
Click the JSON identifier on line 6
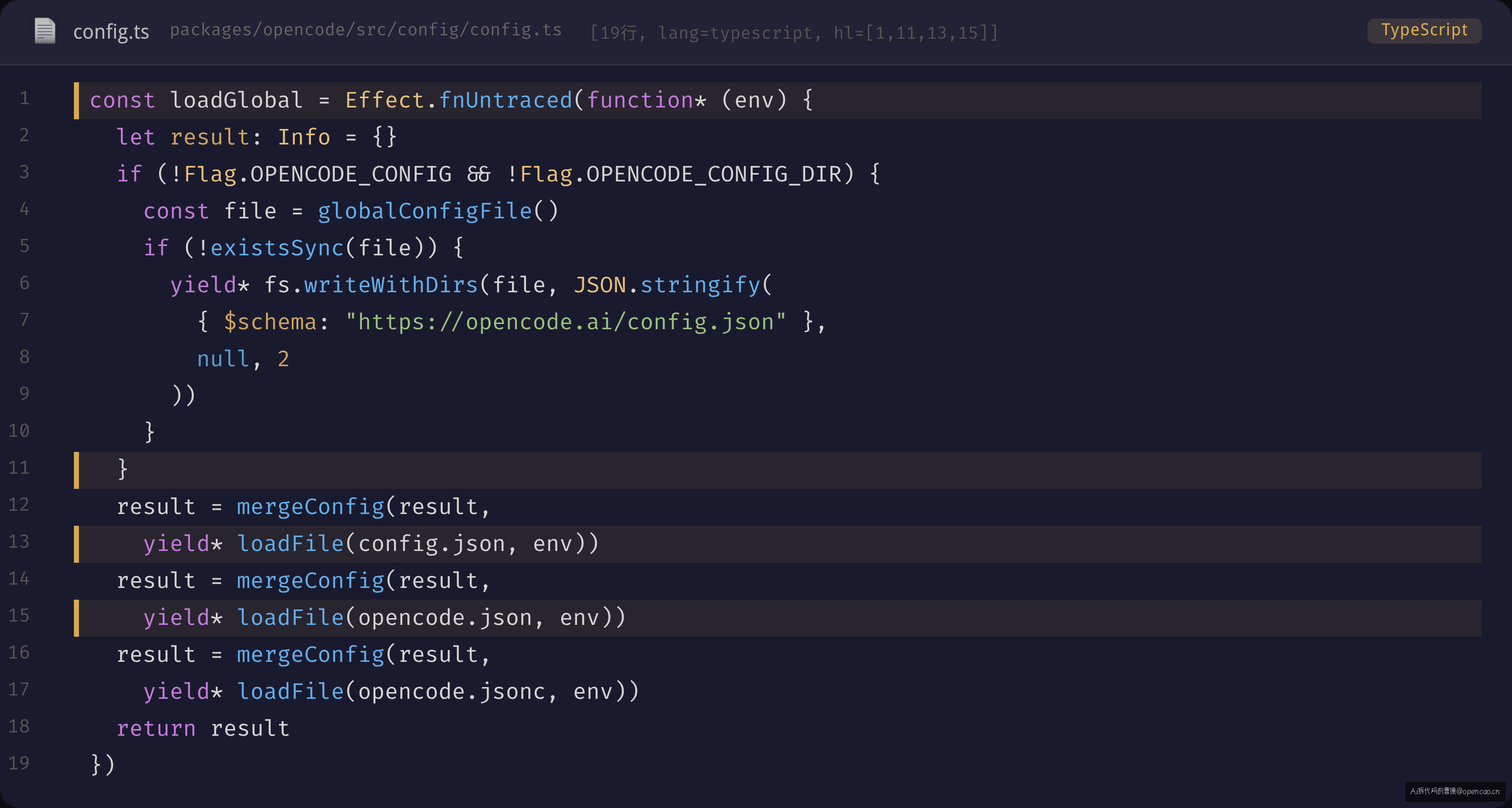coord(600,285)
